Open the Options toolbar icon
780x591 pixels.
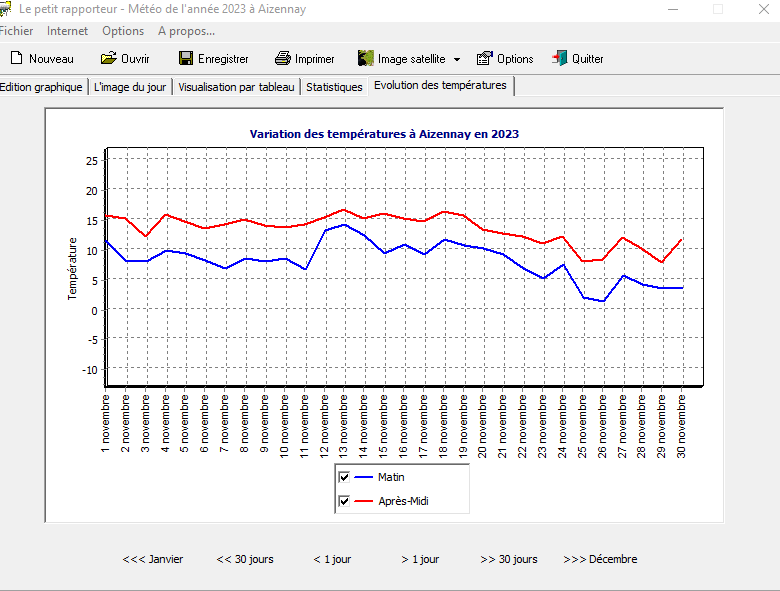(485, 58)
